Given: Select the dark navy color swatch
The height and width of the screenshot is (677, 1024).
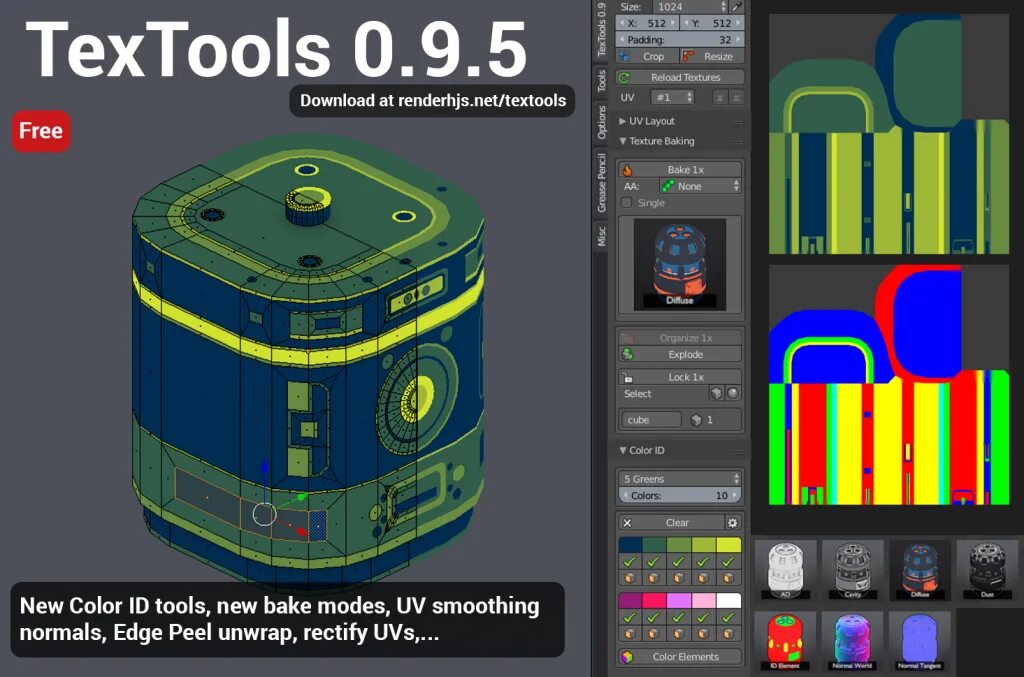Looking at the screenshot, I should click(630, 544).
